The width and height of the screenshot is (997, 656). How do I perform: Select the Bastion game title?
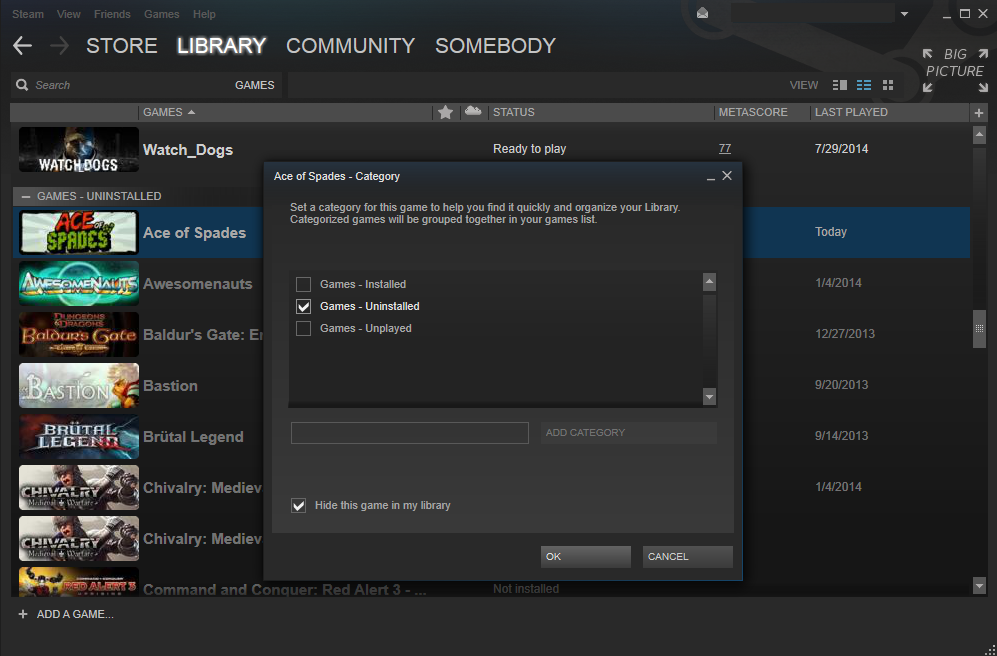coord(170,386)
